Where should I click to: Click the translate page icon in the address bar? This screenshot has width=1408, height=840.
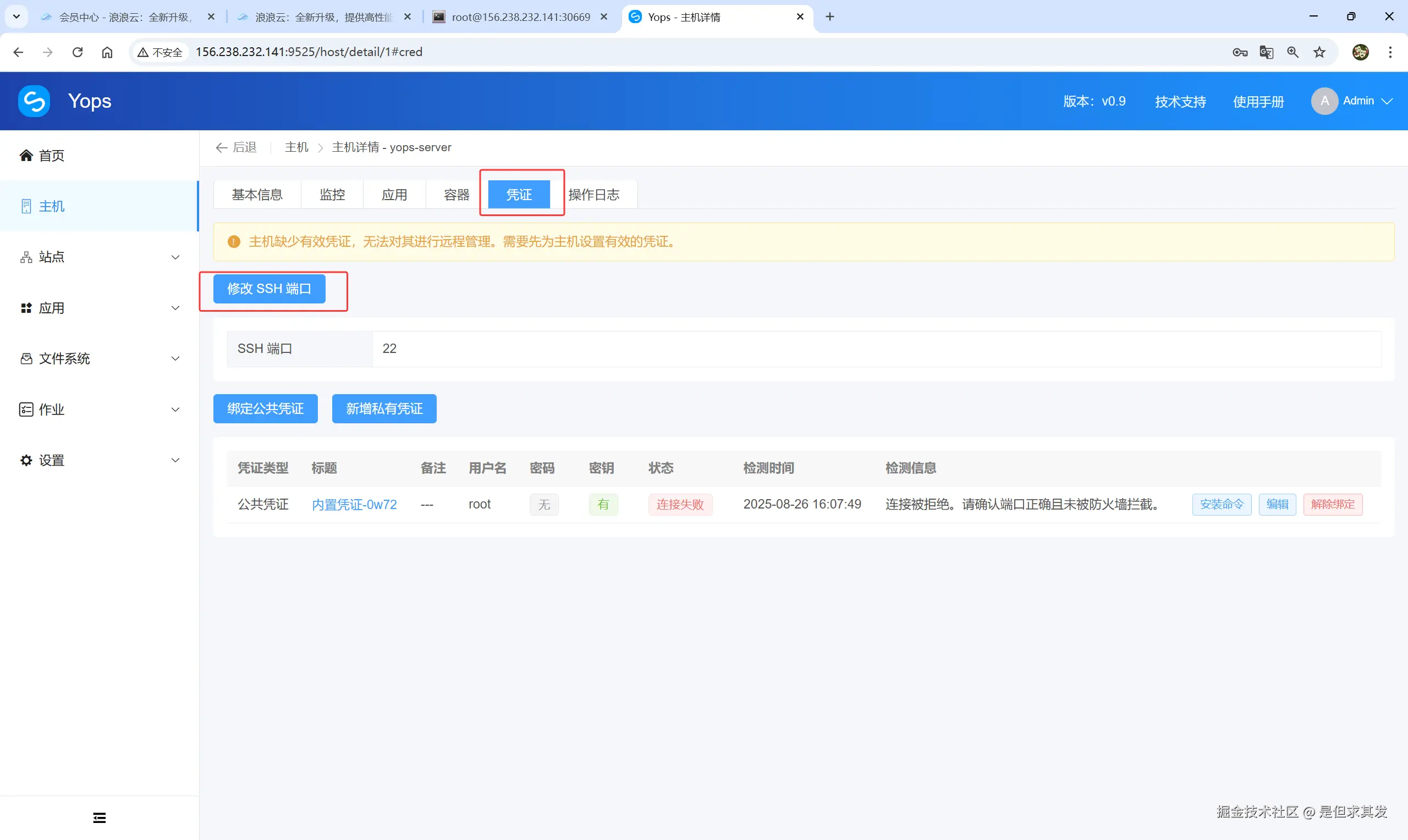click(x=1266, y=52)
